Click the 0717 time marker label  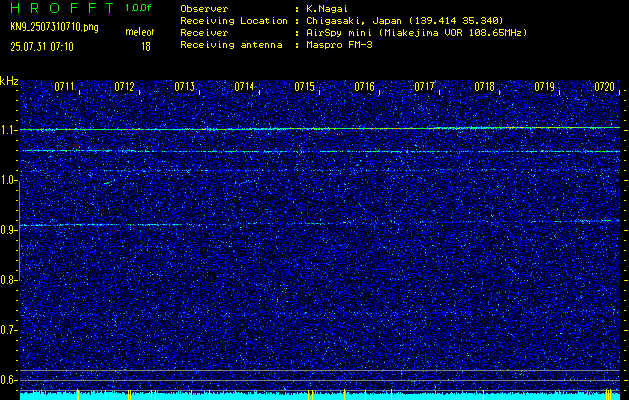coord(424,86)
